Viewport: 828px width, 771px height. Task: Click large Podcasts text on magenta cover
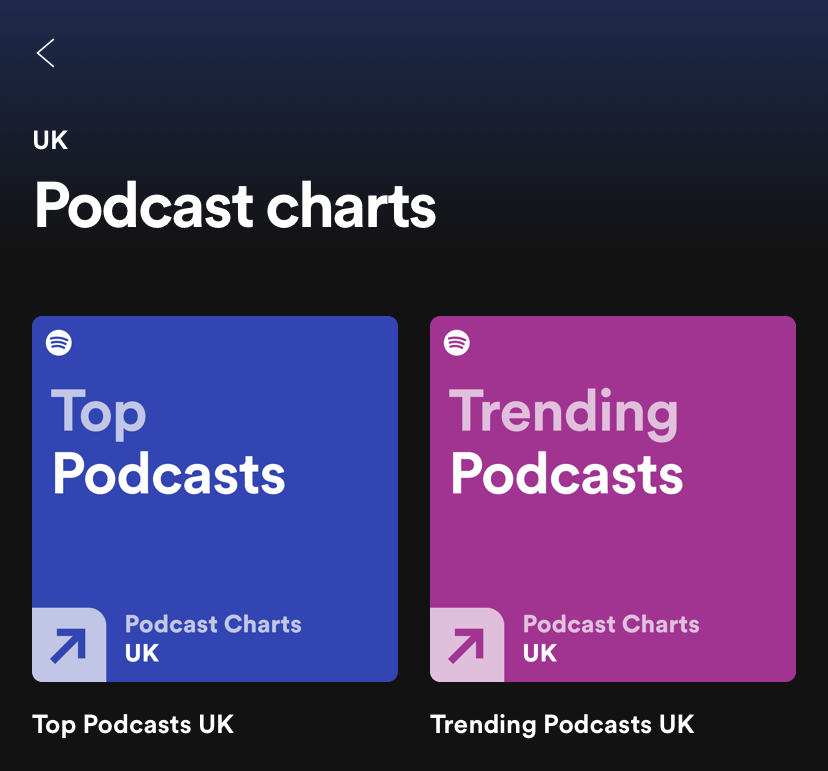click(x=567, y=473)
